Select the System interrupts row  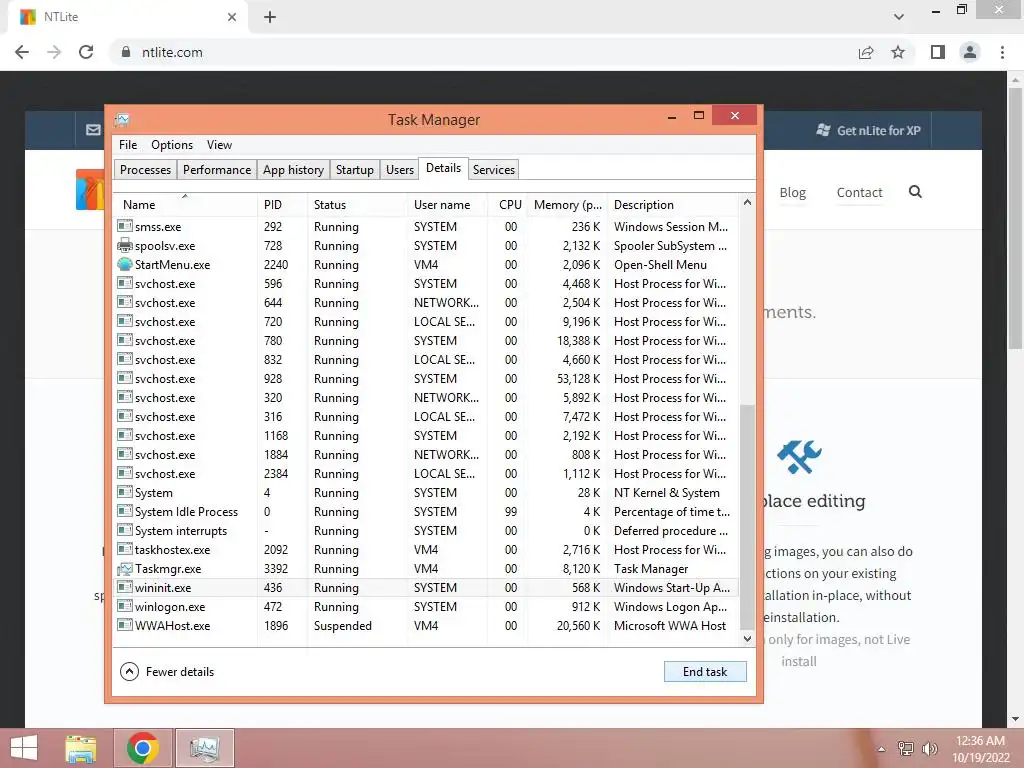[426, 531]
